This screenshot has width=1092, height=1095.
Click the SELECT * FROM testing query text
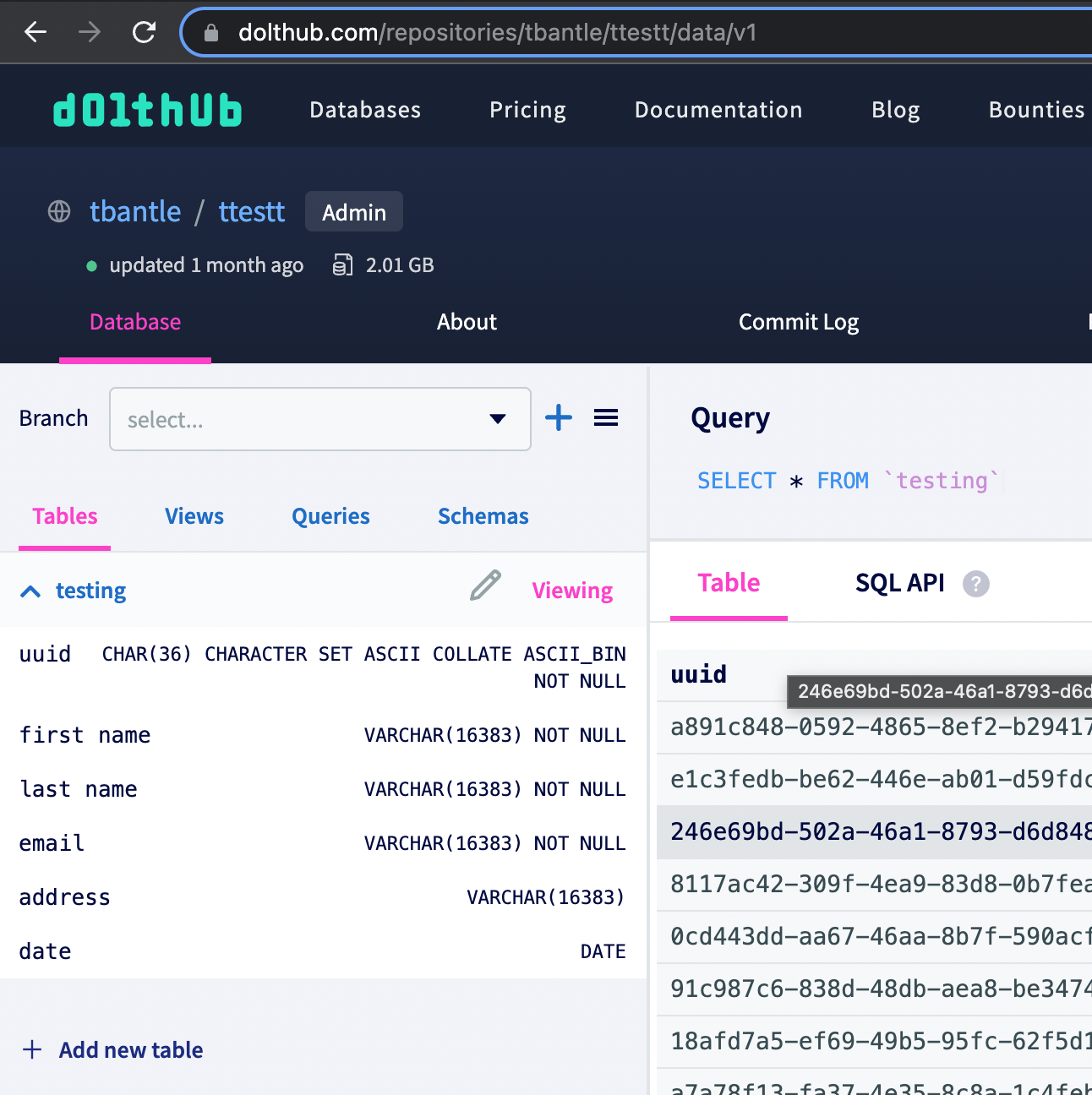tap(848, 481)
